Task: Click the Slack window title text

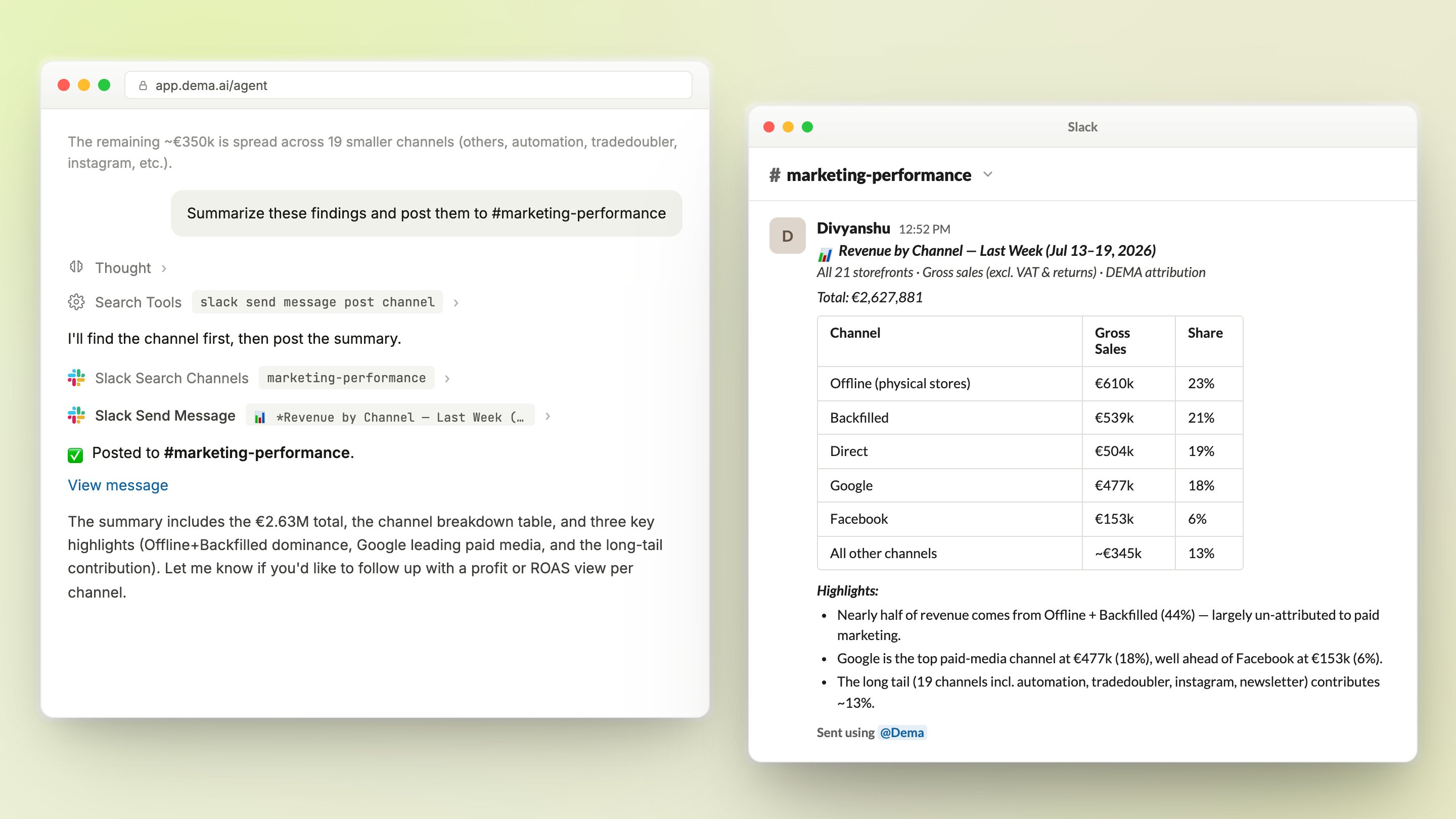Action: tap(1082, 126)
